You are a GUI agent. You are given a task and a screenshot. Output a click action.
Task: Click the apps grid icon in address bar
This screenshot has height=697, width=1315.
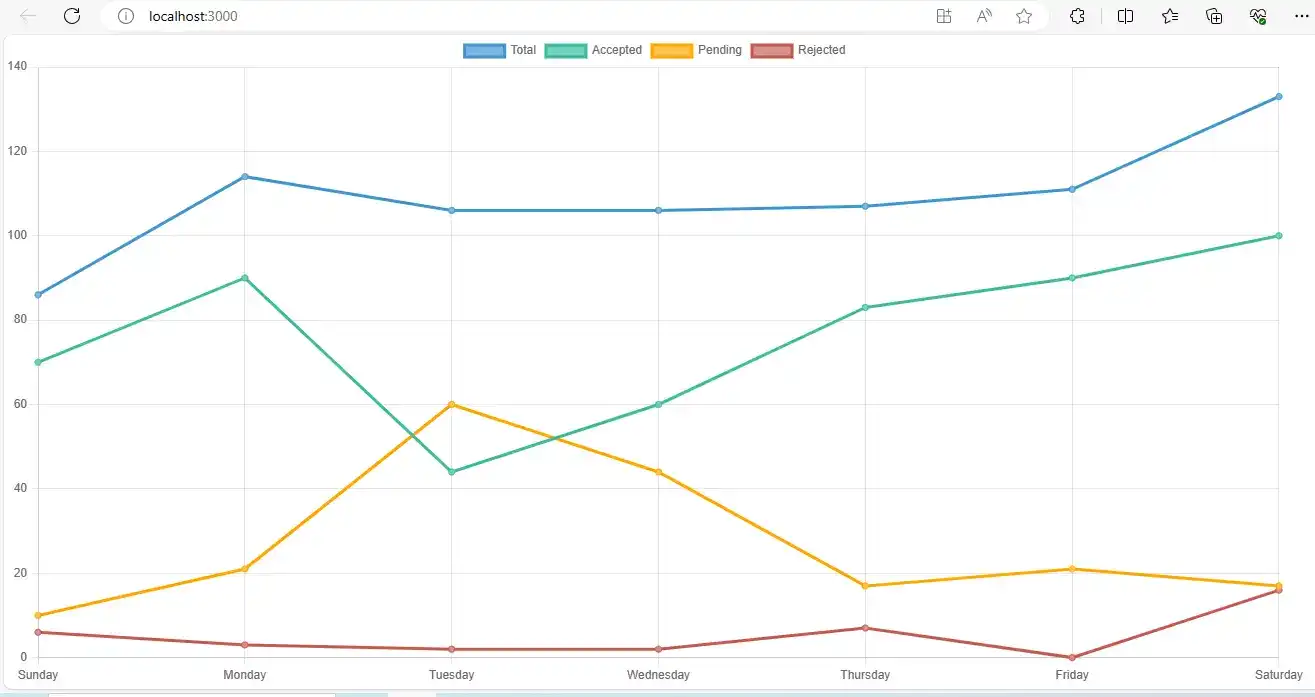943,16
